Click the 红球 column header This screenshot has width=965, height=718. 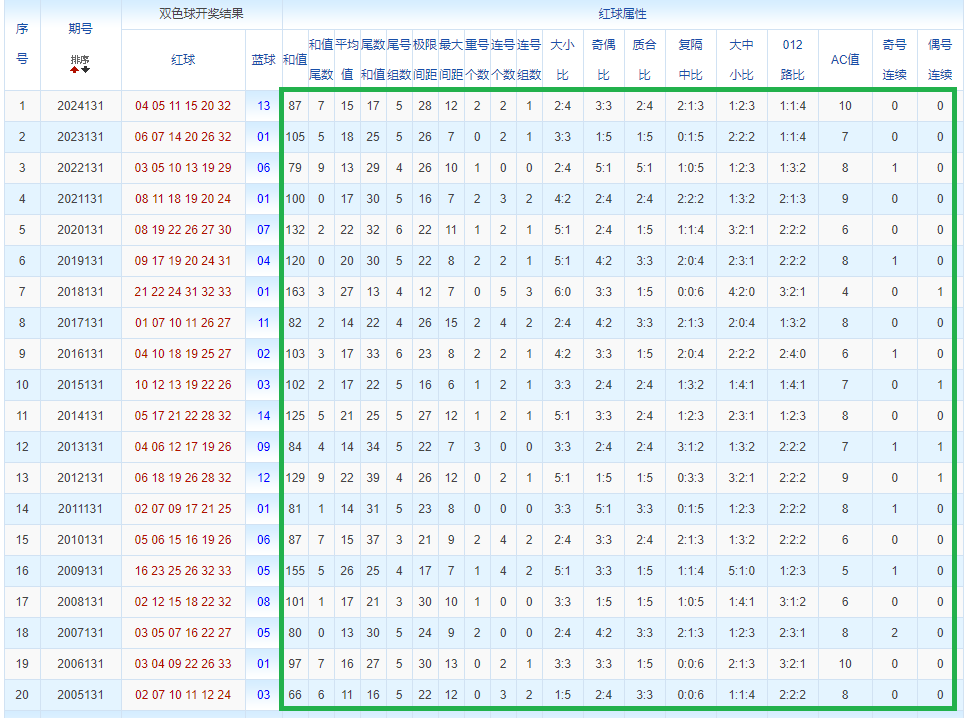(183, 60)
